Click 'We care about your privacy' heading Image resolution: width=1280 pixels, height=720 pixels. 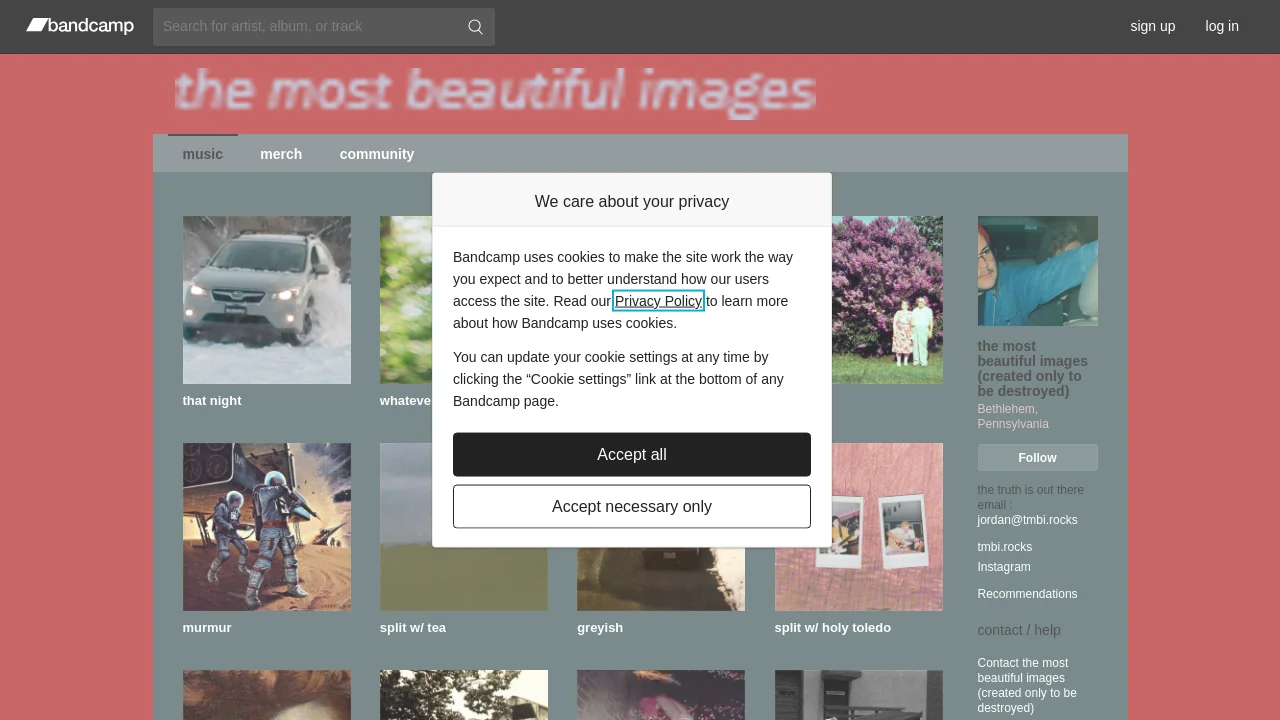pos(632,202)
